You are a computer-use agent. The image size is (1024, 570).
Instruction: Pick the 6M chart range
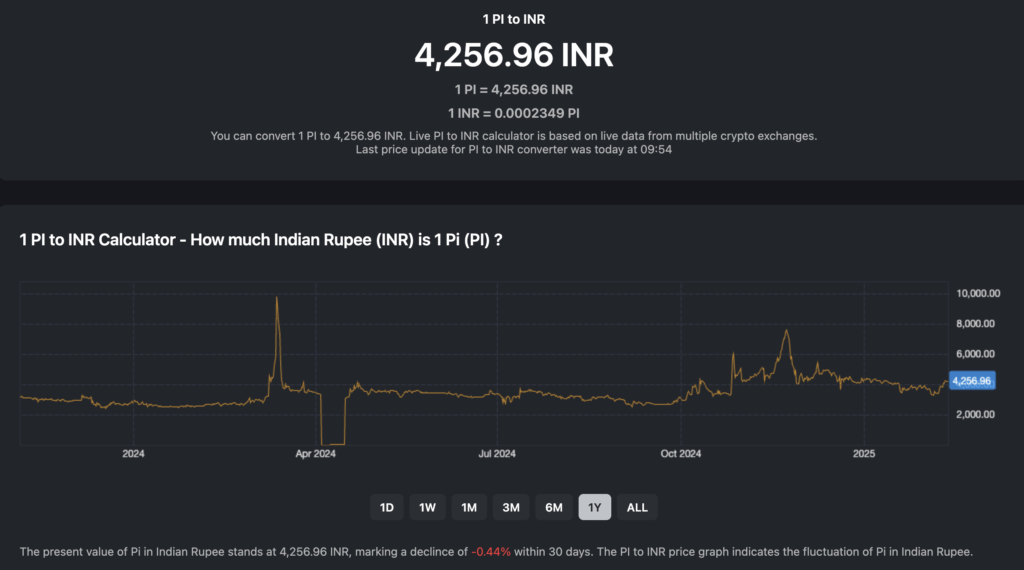(x=554, y=507)
